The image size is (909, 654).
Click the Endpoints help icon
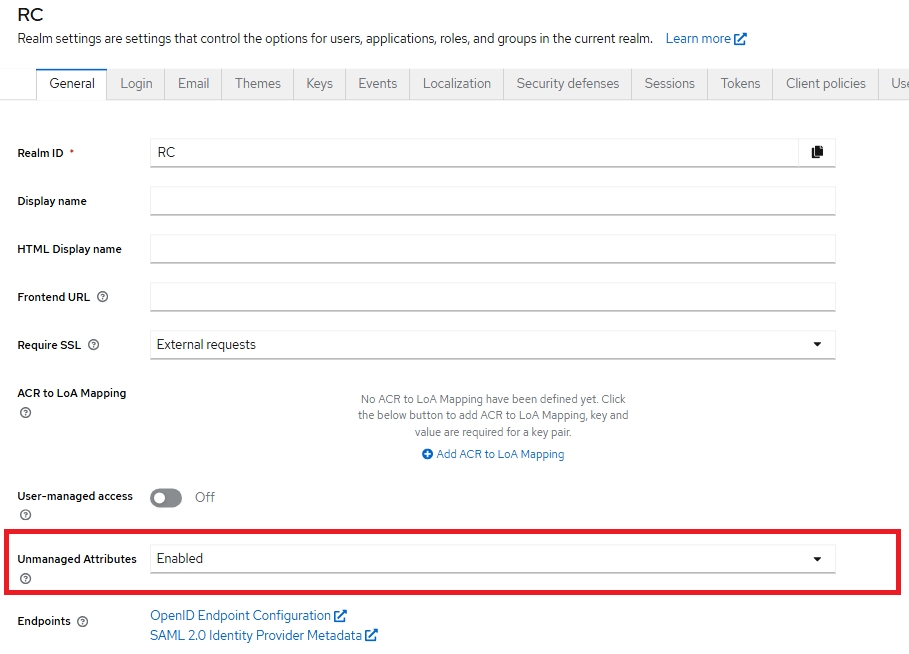tap(82, 621)
